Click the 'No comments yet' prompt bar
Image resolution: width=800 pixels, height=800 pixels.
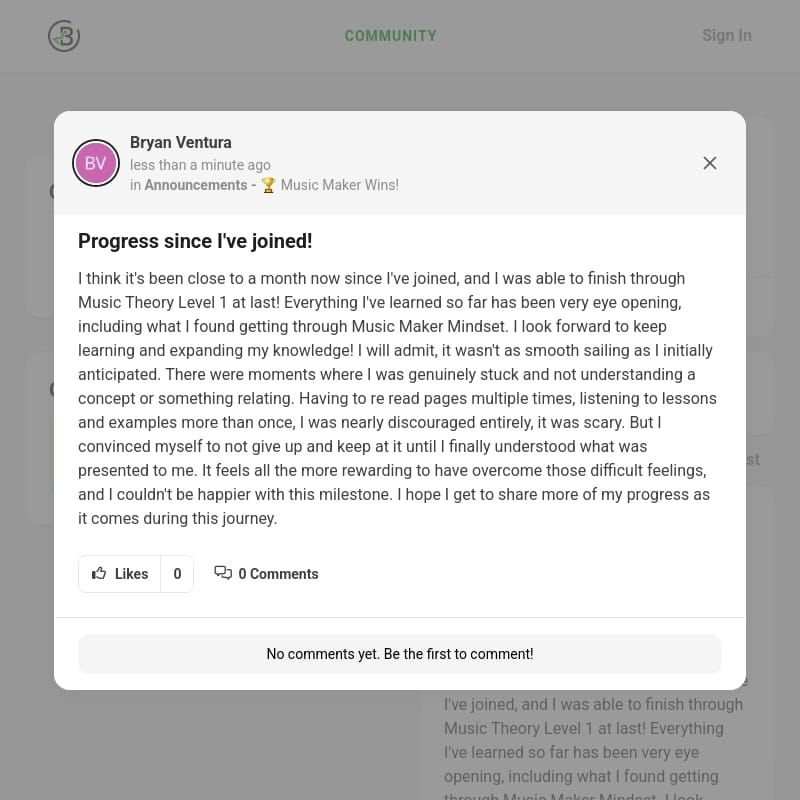400,654
